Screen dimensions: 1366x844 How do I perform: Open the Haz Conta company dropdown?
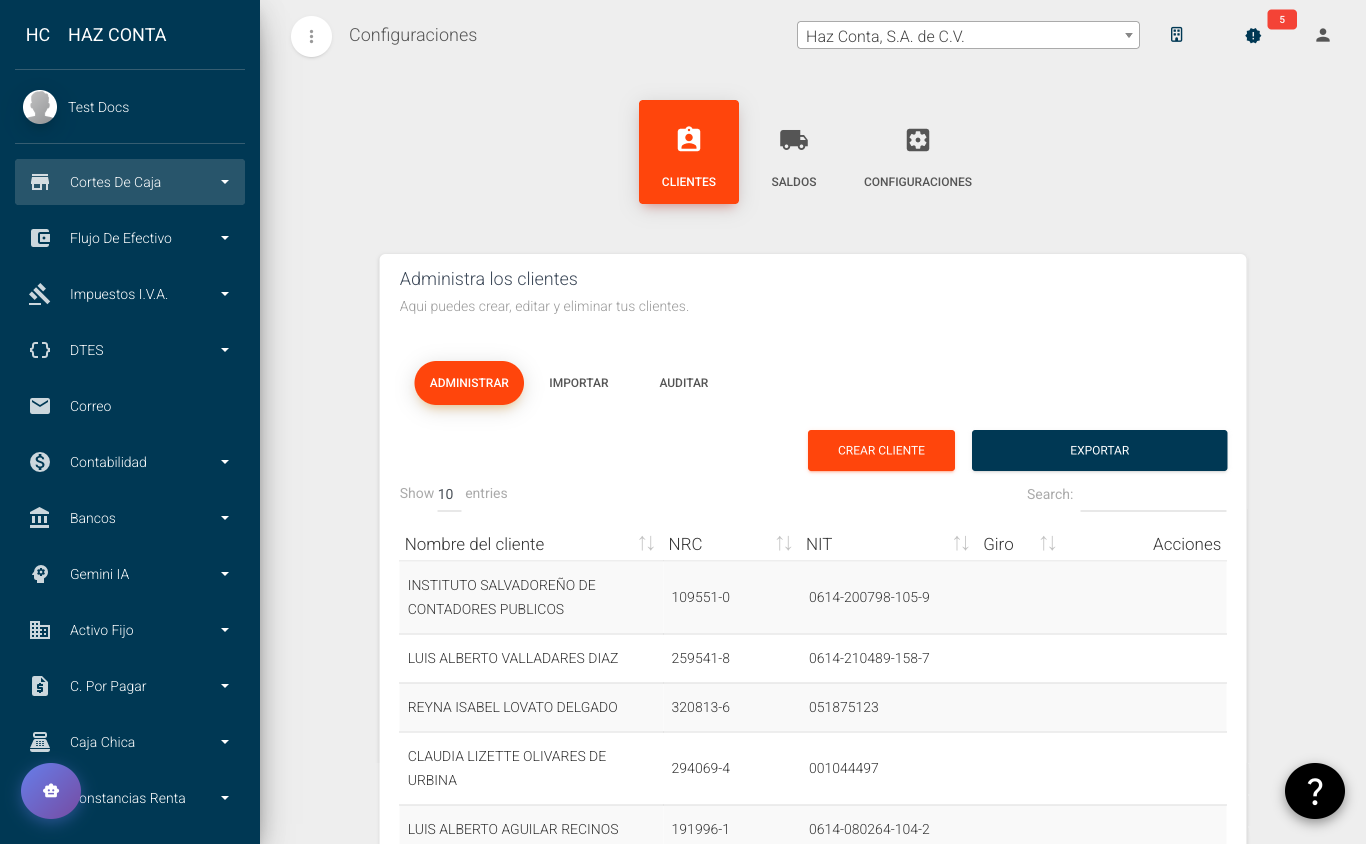click(967, 36)
